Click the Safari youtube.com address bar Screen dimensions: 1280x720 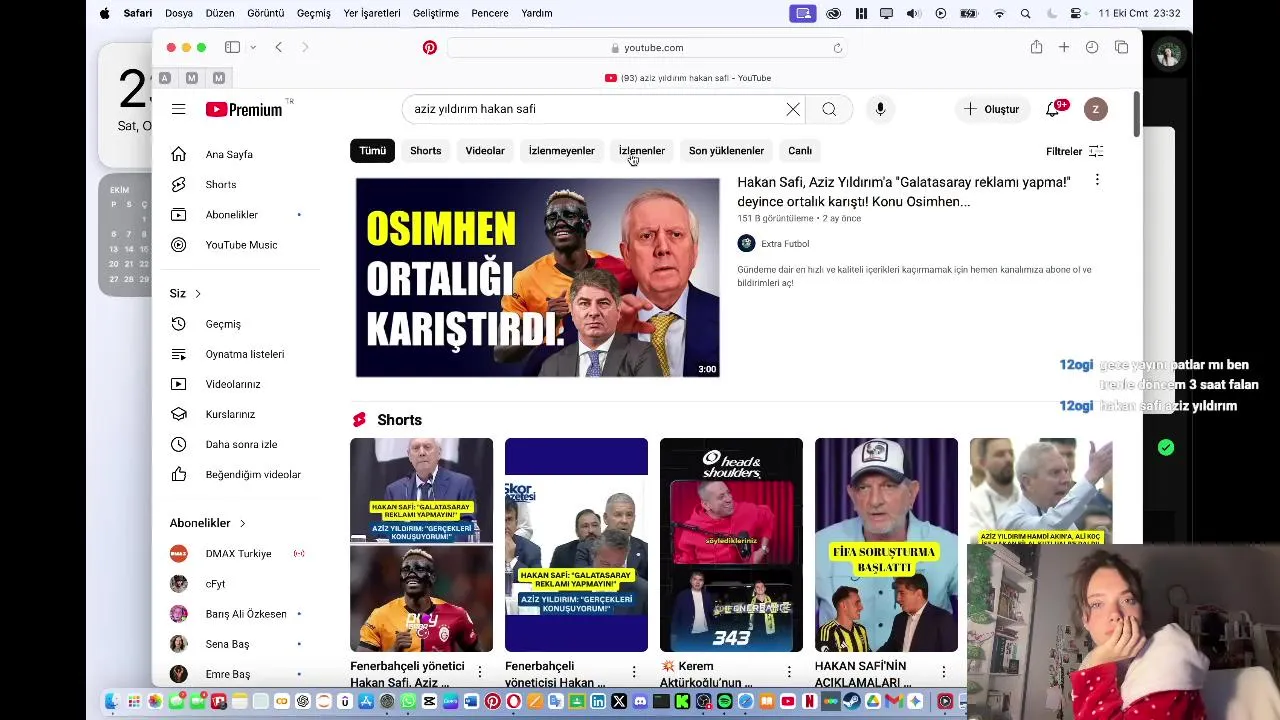click(646, 48)
